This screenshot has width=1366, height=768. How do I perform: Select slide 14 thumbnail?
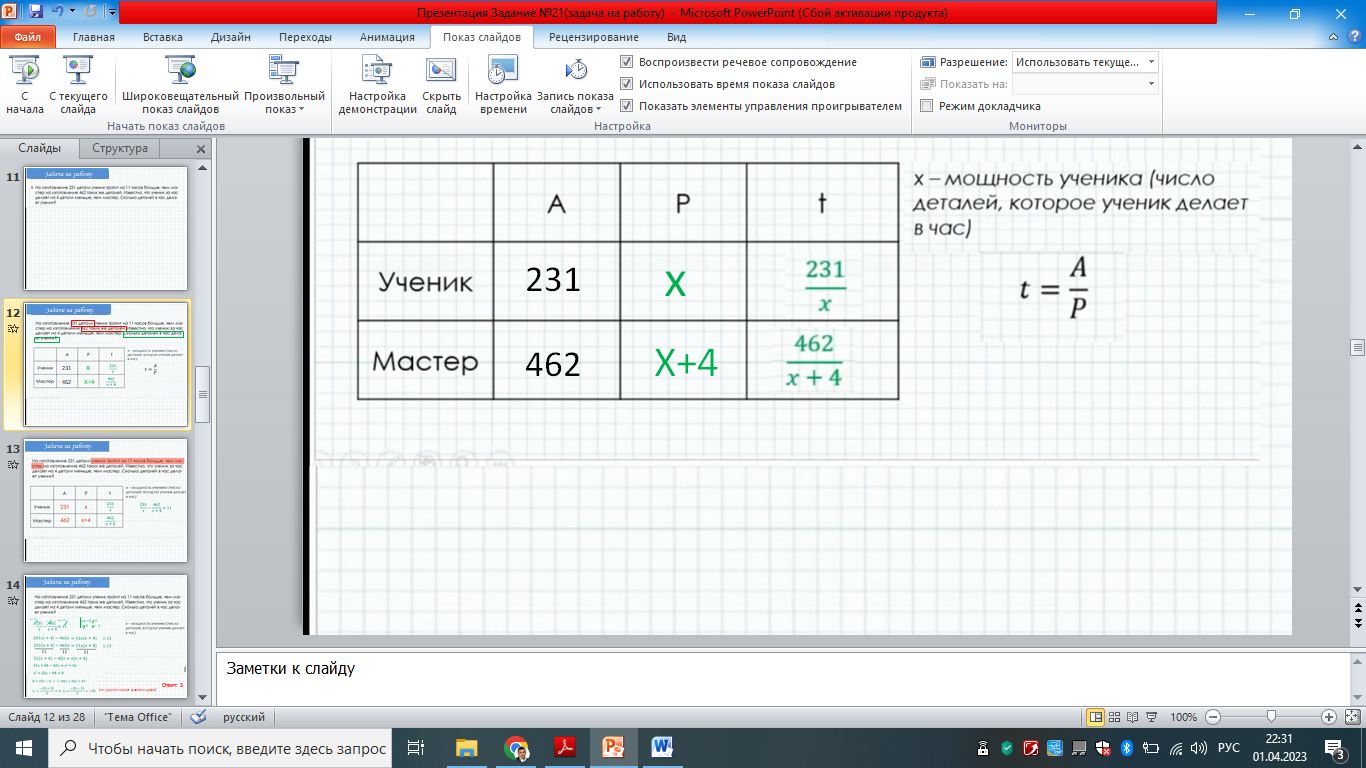(x=106, y=636)
